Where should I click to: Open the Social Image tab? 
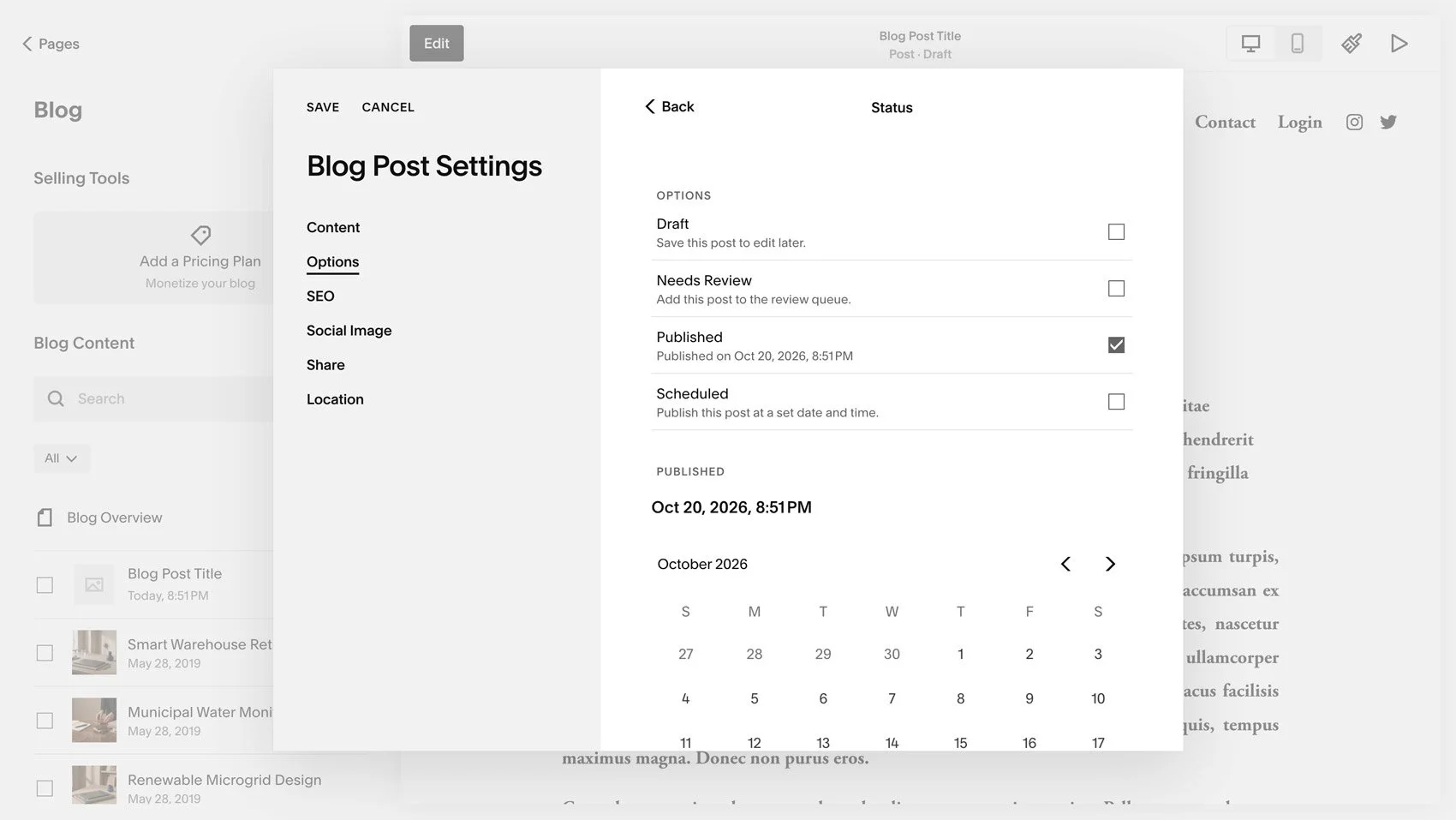[x=349, y=331]
